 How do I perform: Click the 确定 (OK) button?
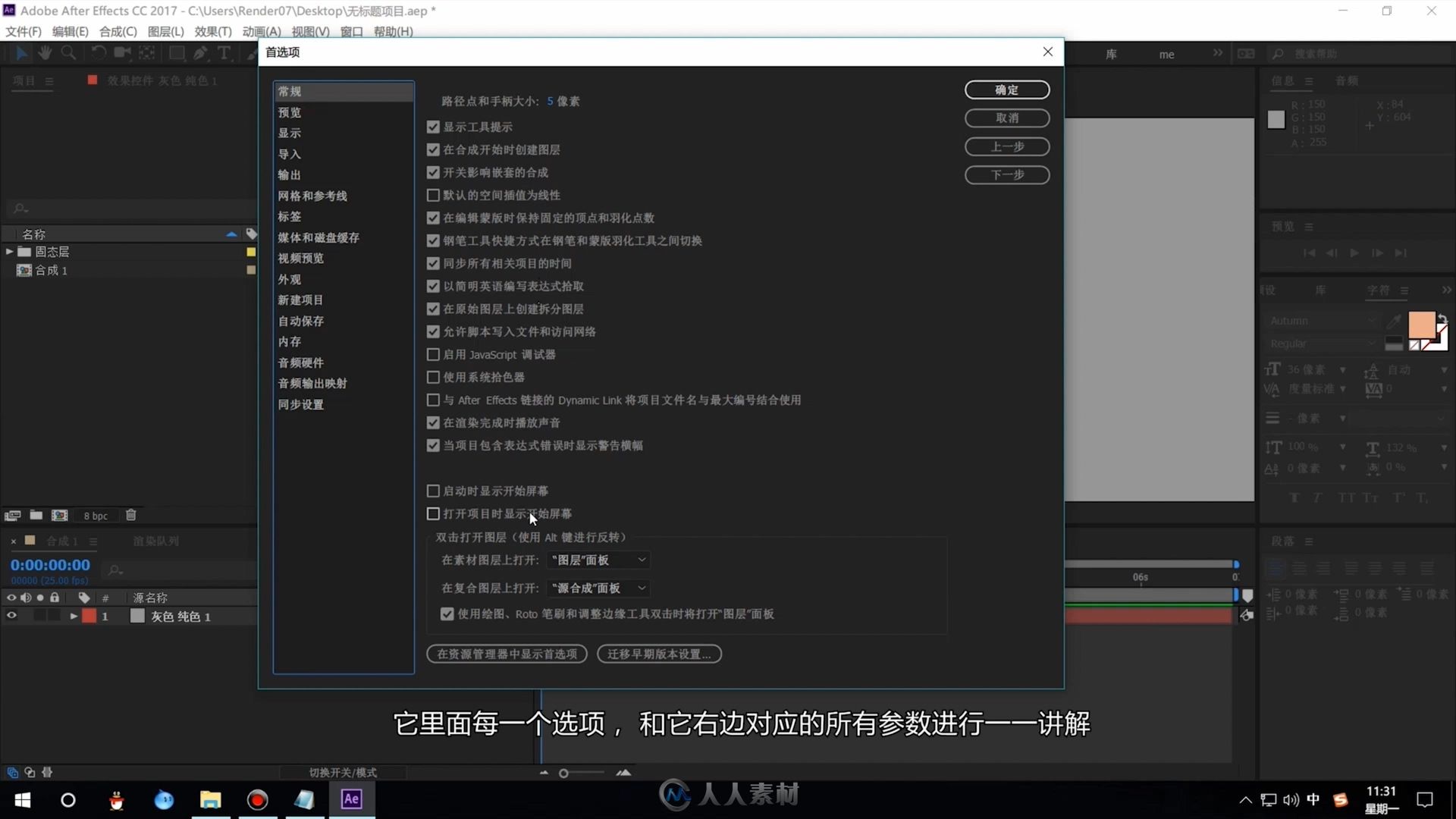(1006, 90)
